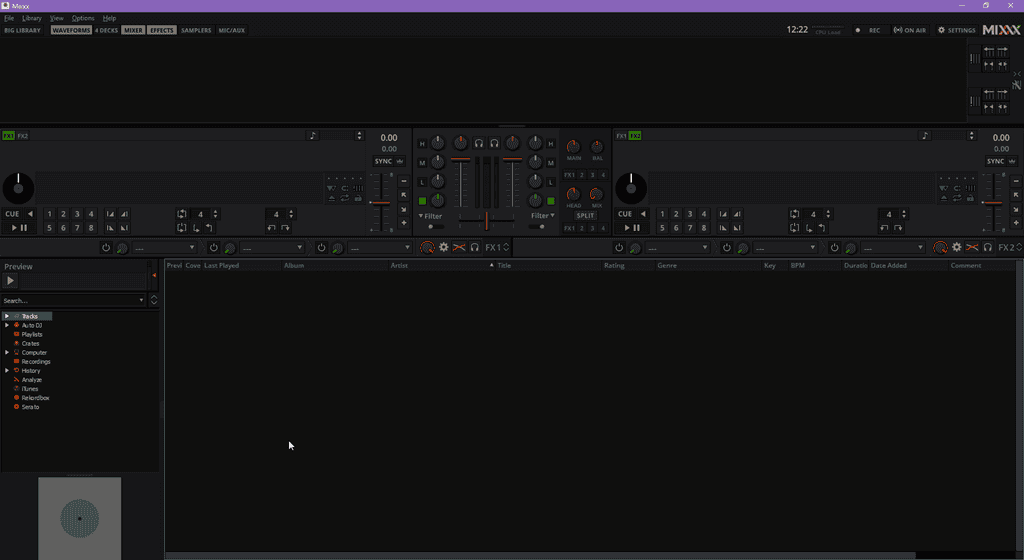Play track in Preview deck

point(10,281)
